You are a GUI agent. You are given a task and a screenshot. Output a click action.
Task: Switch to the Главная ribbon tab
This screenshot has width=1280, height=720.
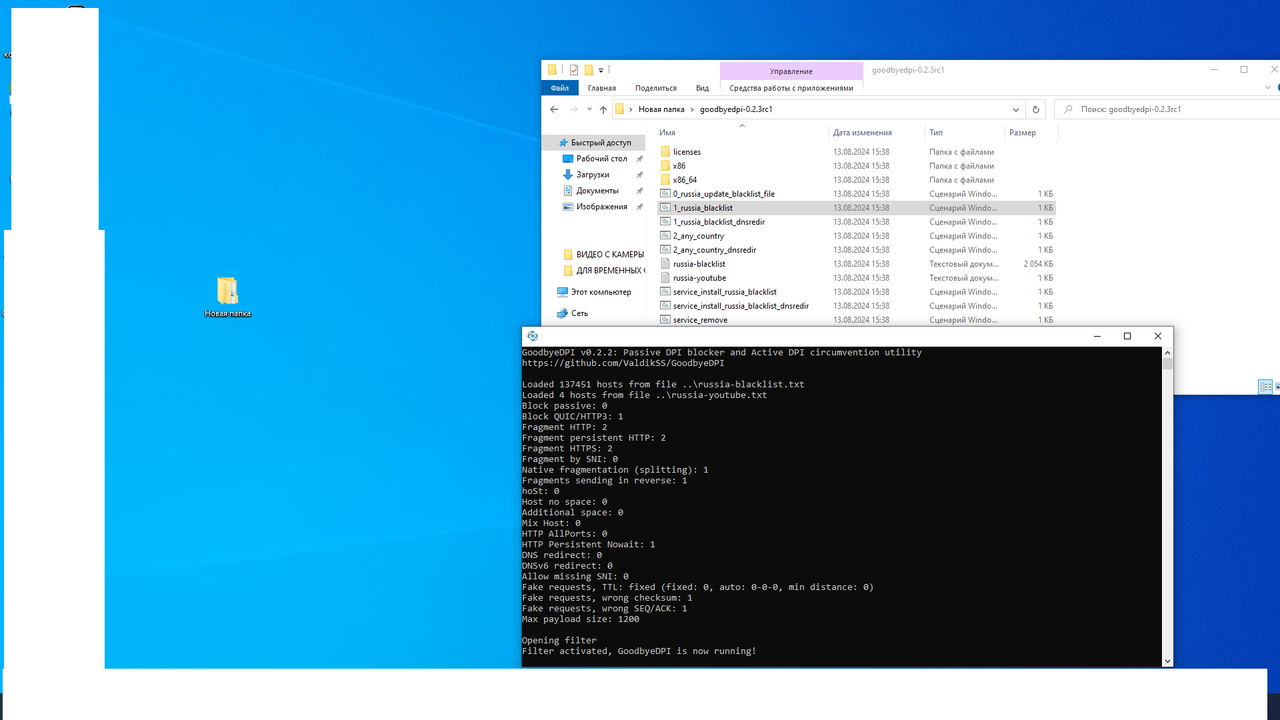(602, 88)
